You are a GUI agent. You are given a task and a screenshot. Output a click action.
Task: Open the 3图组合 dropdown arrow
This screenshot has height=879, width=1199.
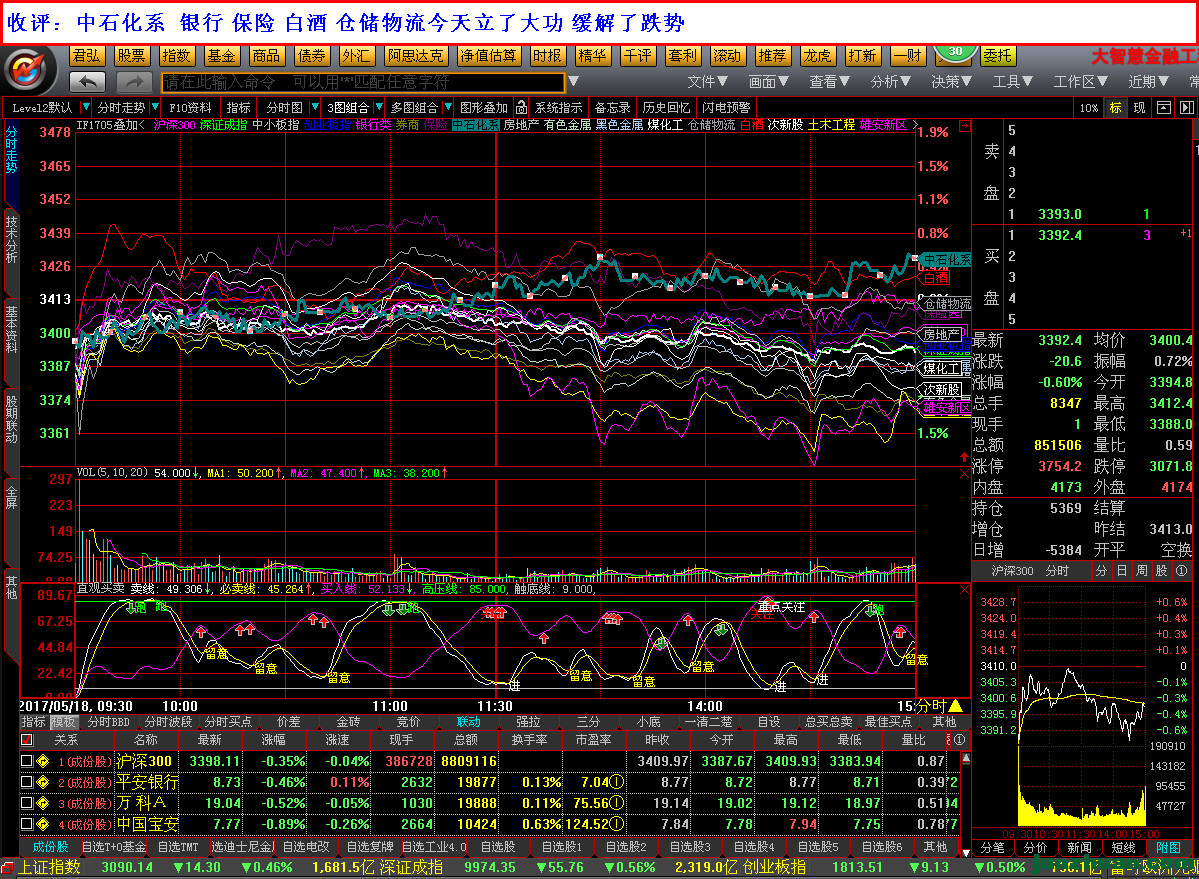click(378, 108)
